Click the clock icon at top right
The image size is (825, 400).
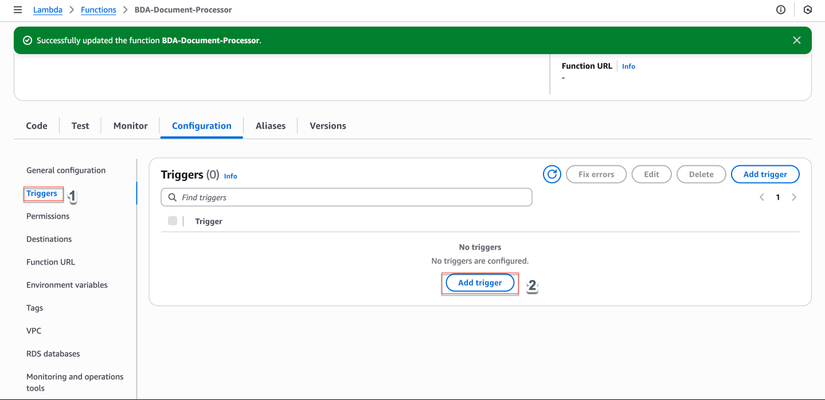coord(808,10)
